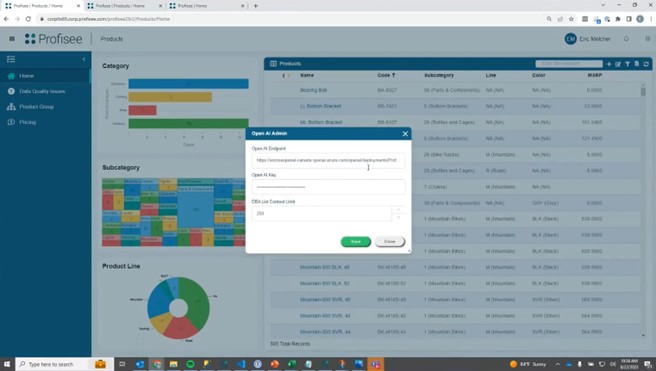Image resolution: width=656 pixels, height=371 pixels.
Task: Sort by the Subcategory column header
Action: pyautogui.click(x=439, y=75)
